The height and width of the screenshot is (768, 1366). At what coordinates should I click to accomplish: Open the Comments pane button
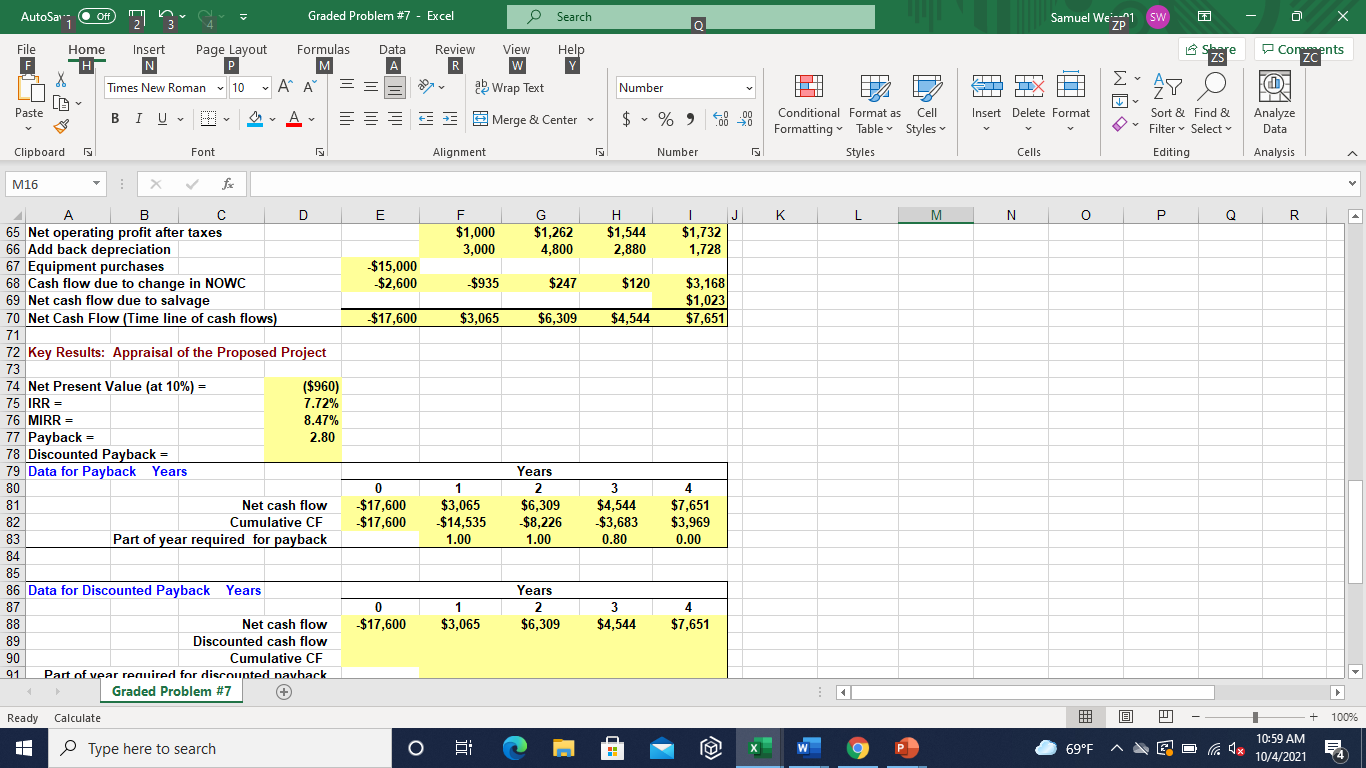pos(1303,49)
